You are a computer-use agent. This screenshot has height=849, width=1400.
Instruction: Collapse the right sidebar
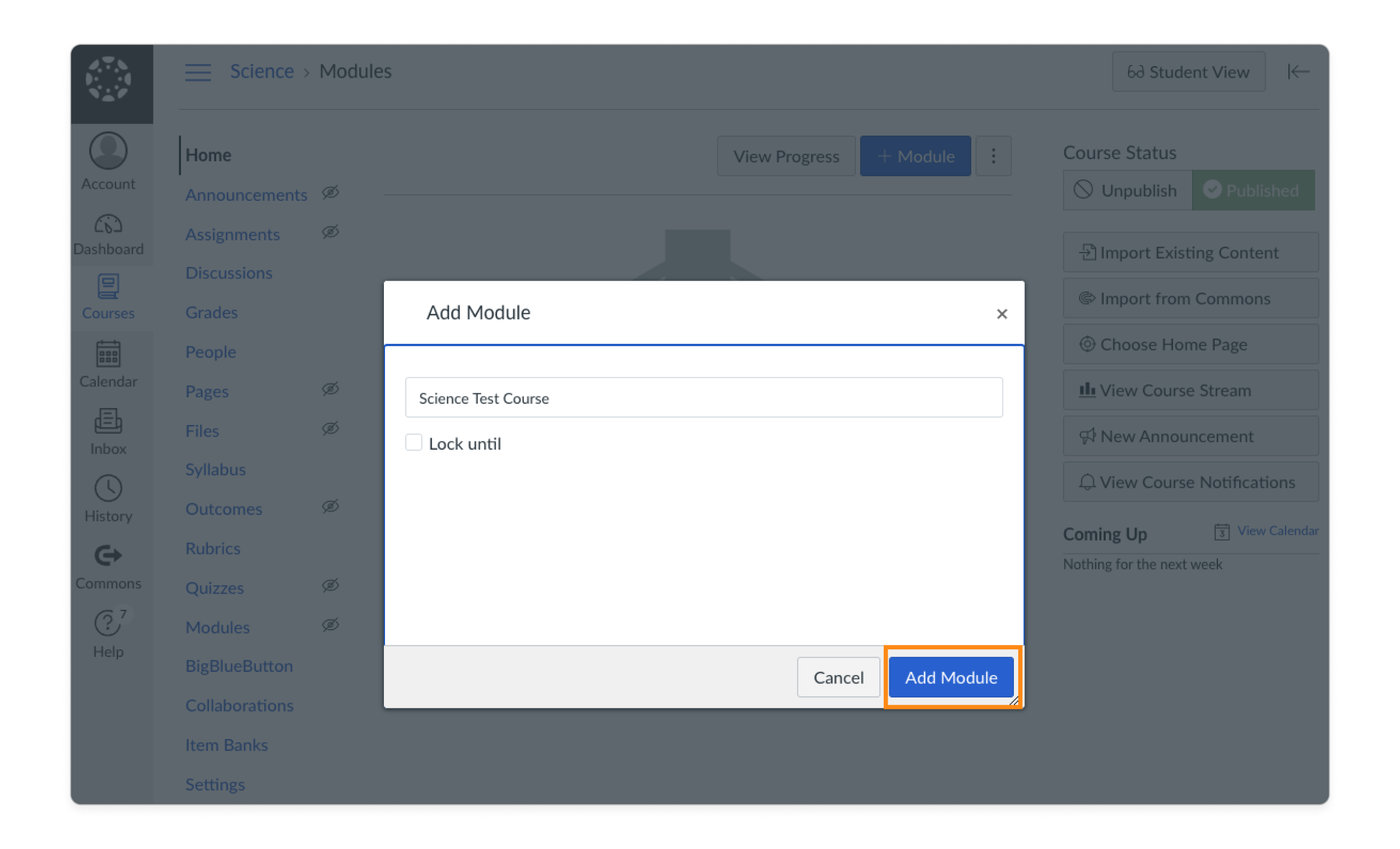coord(1299,72)
